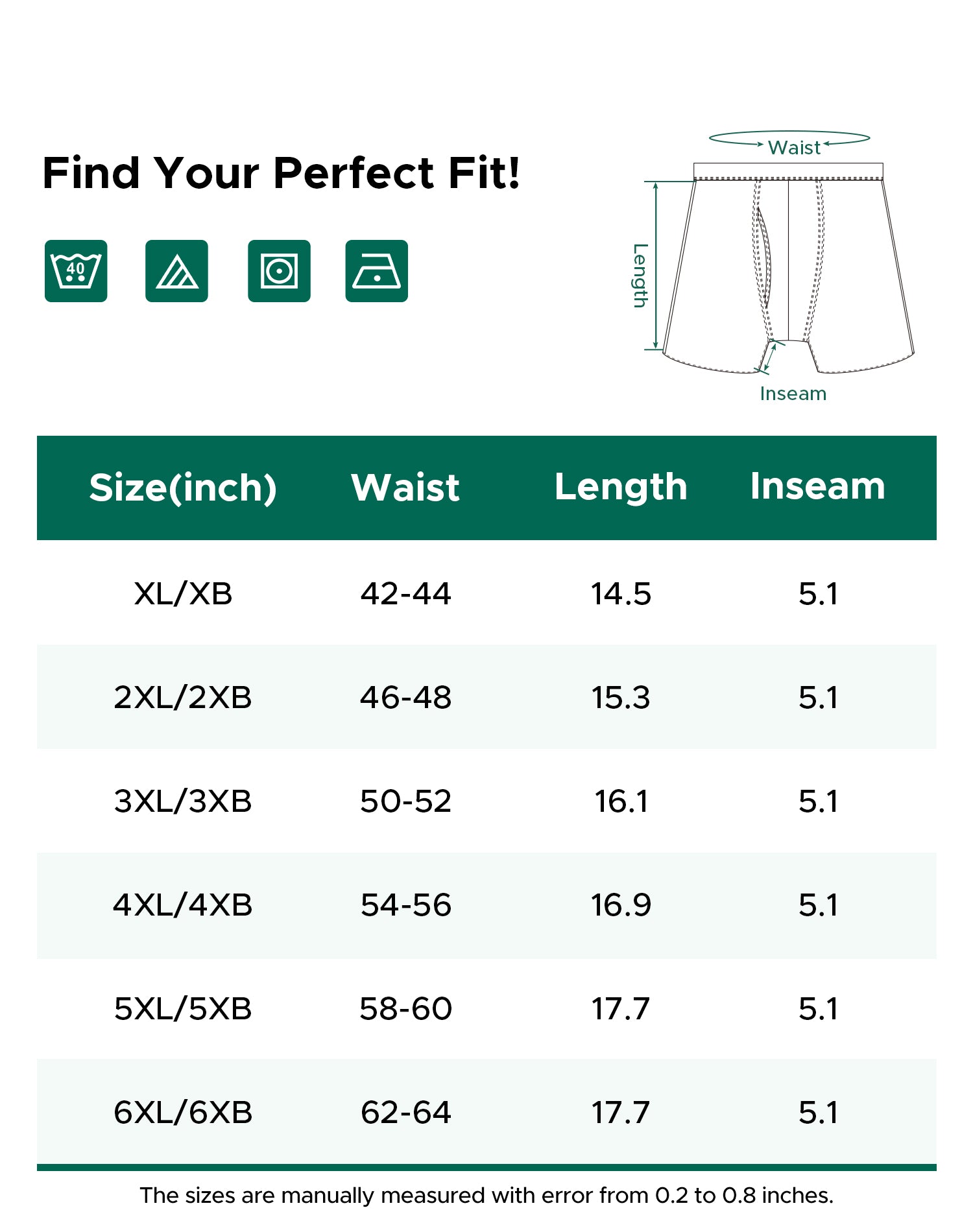This screenshot has width=973, height=1232.
Task: Select the Size(inch) column header
Action: (183, 488)
